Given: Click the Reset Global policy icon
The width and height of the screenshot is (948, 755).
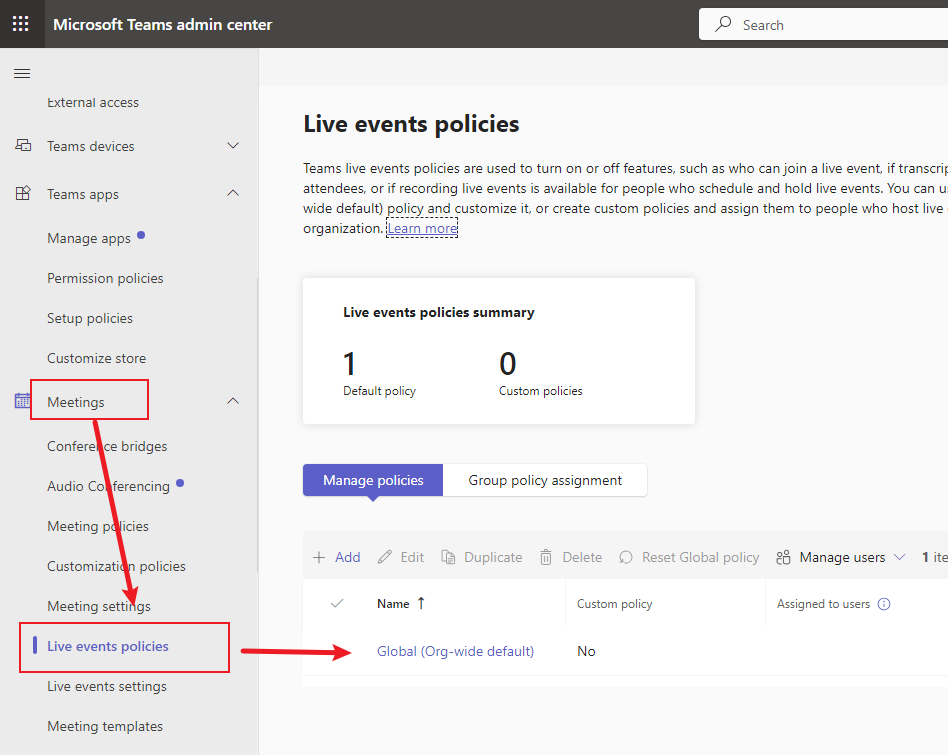Looking at the screenshot, I should (x=626, y=557).
